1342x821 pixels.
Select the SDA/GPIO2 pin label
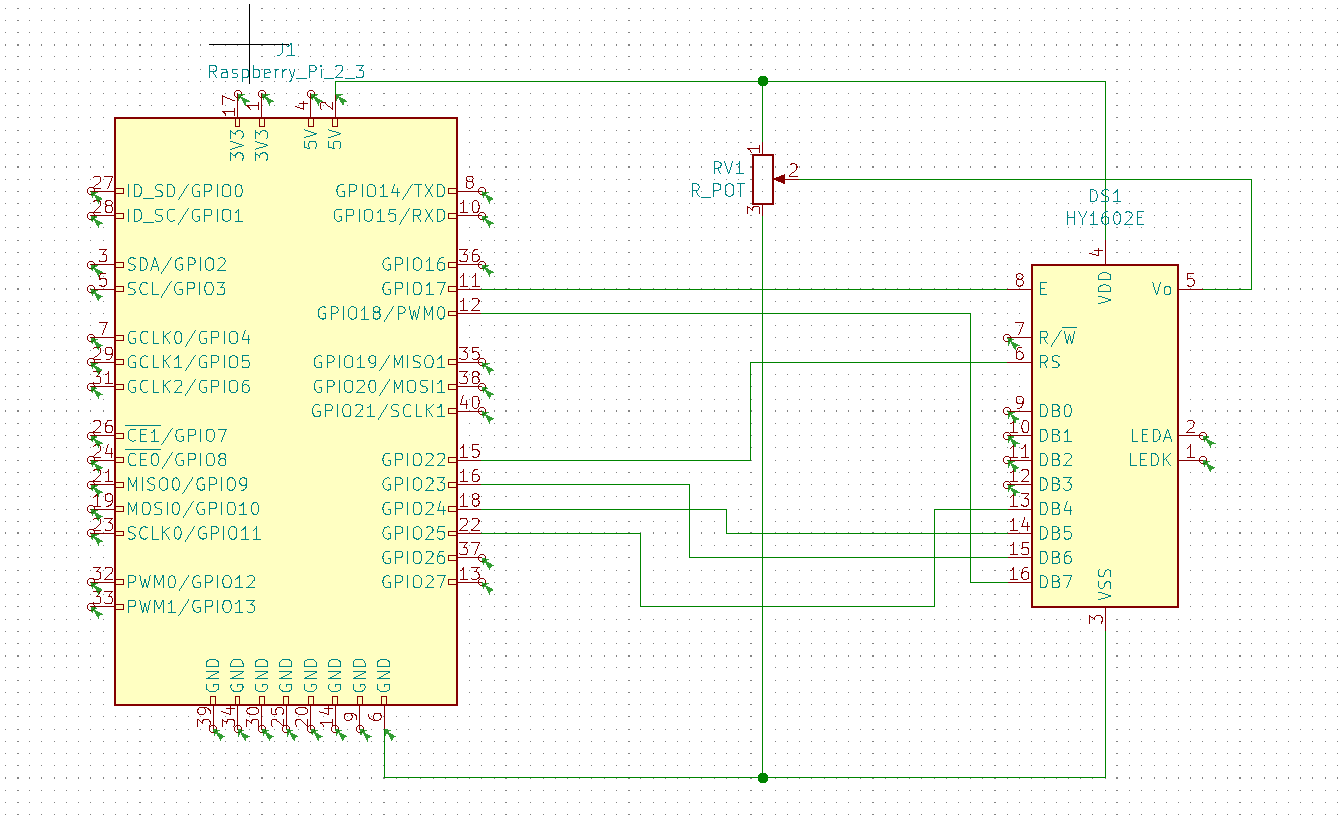(x=177, y=264)
